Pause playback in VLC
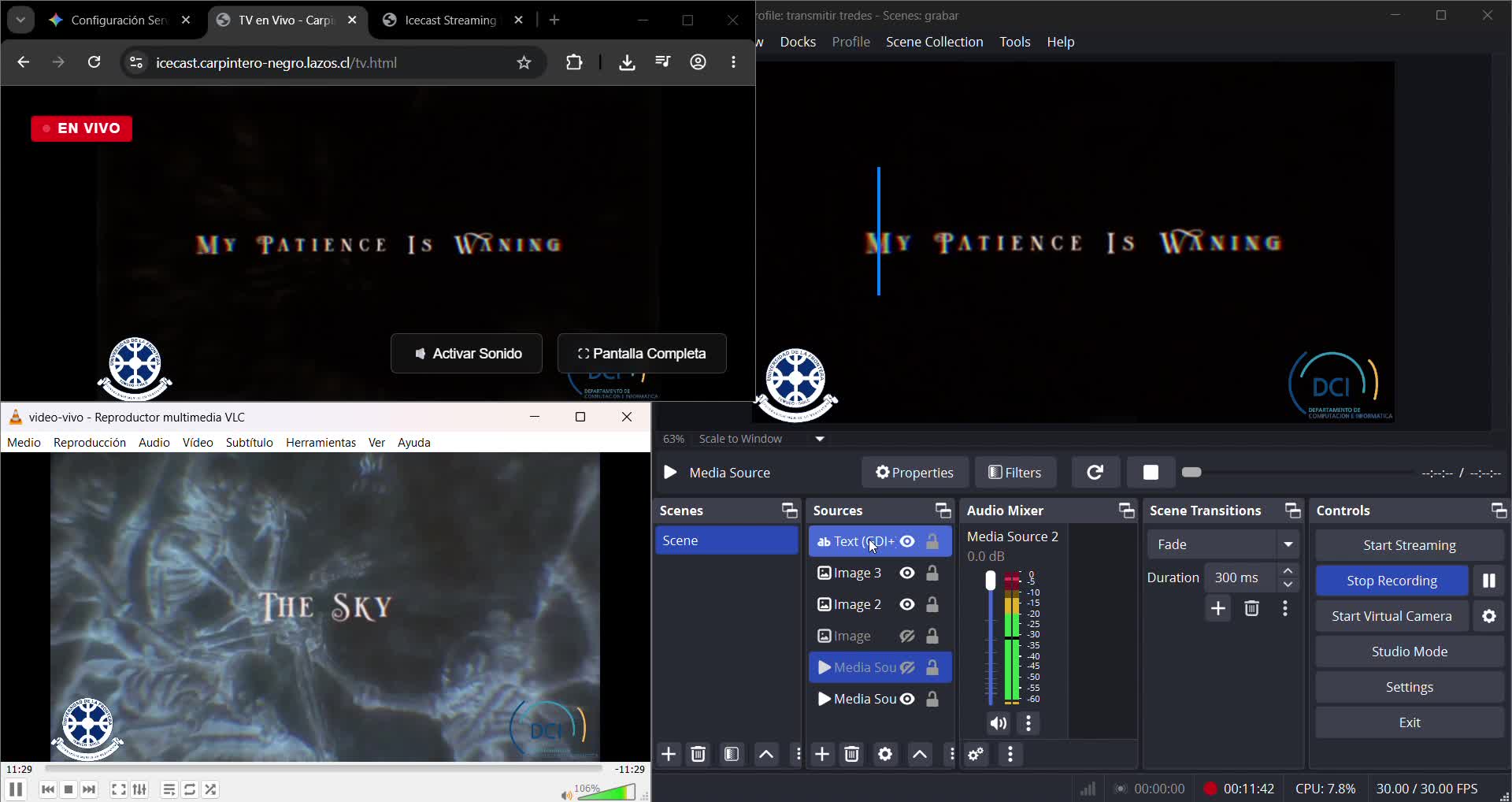 click(x=16, y=789)
